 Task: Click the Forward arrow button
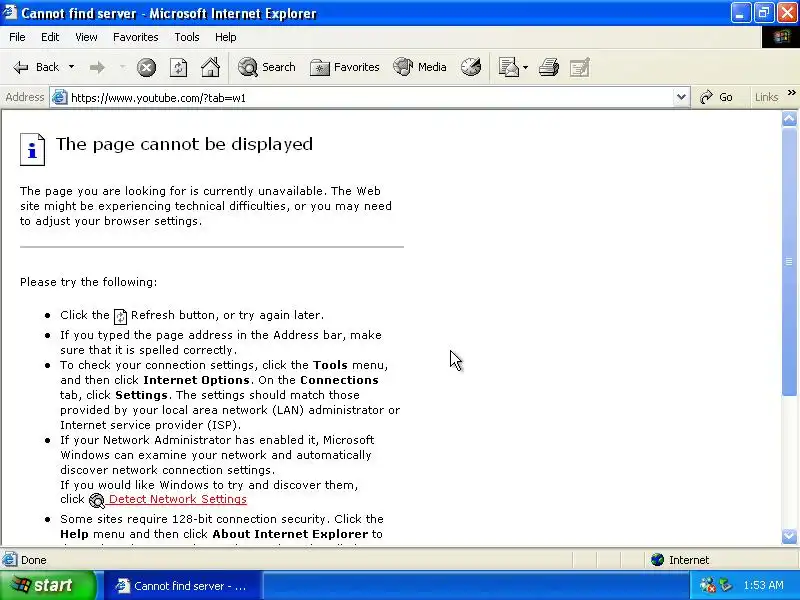click(97, 67)
